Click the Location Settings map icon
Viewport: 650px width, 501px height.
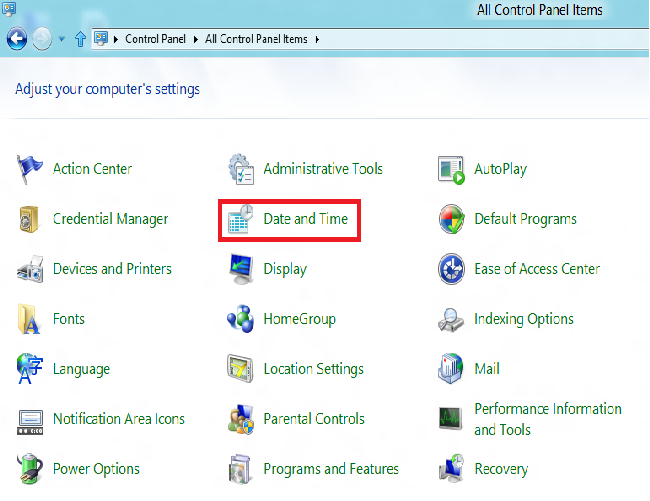click(x=240, y=368)
